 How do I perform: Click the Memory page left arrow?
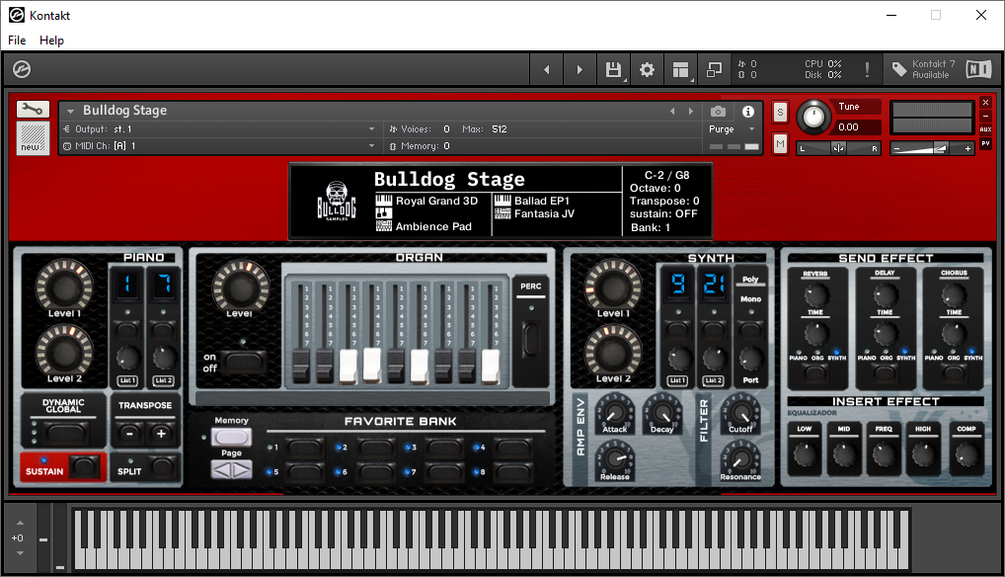[x=221, y=471]
